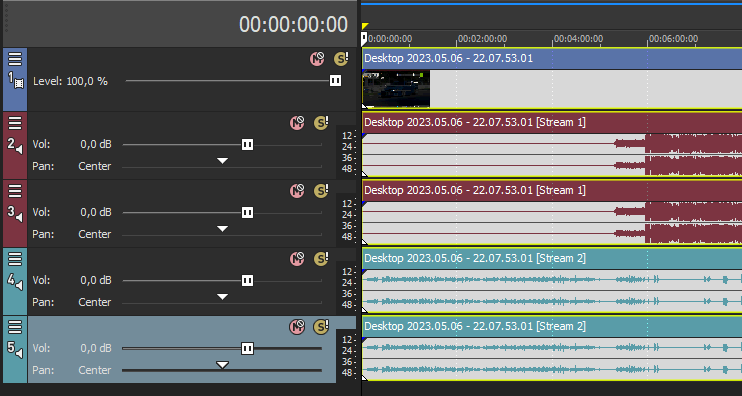This screenshot has height=396, width=742.
Task: Solo video track 1
Action: (x=341, y=59)
